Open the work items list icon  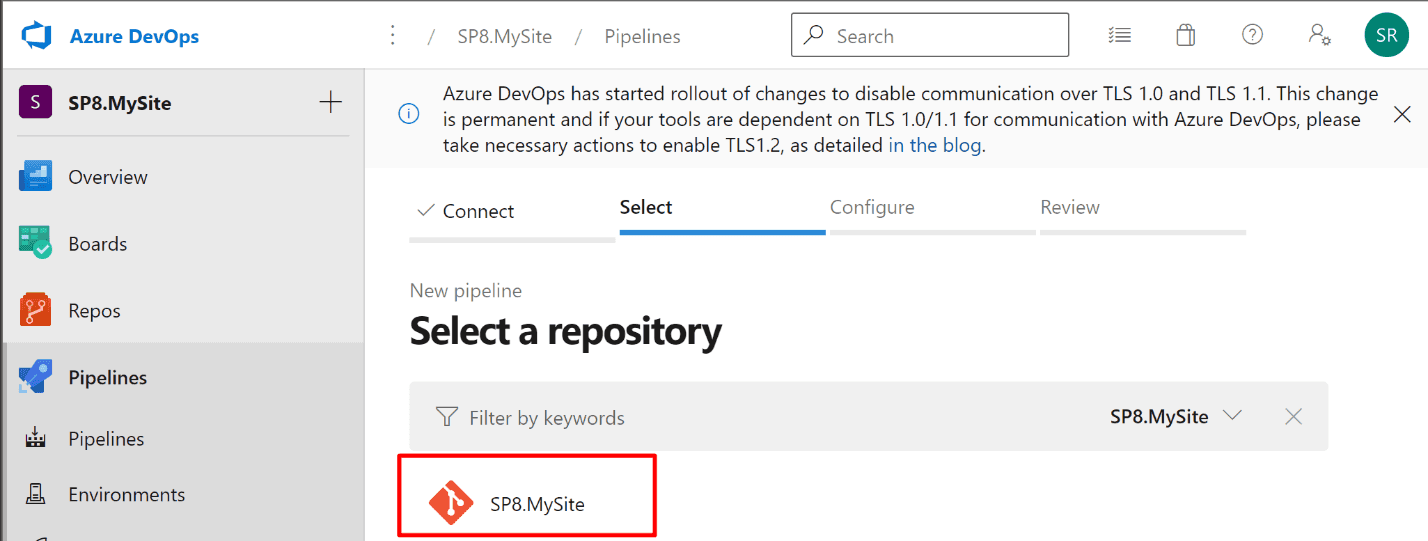click(x=1120, y=35)
